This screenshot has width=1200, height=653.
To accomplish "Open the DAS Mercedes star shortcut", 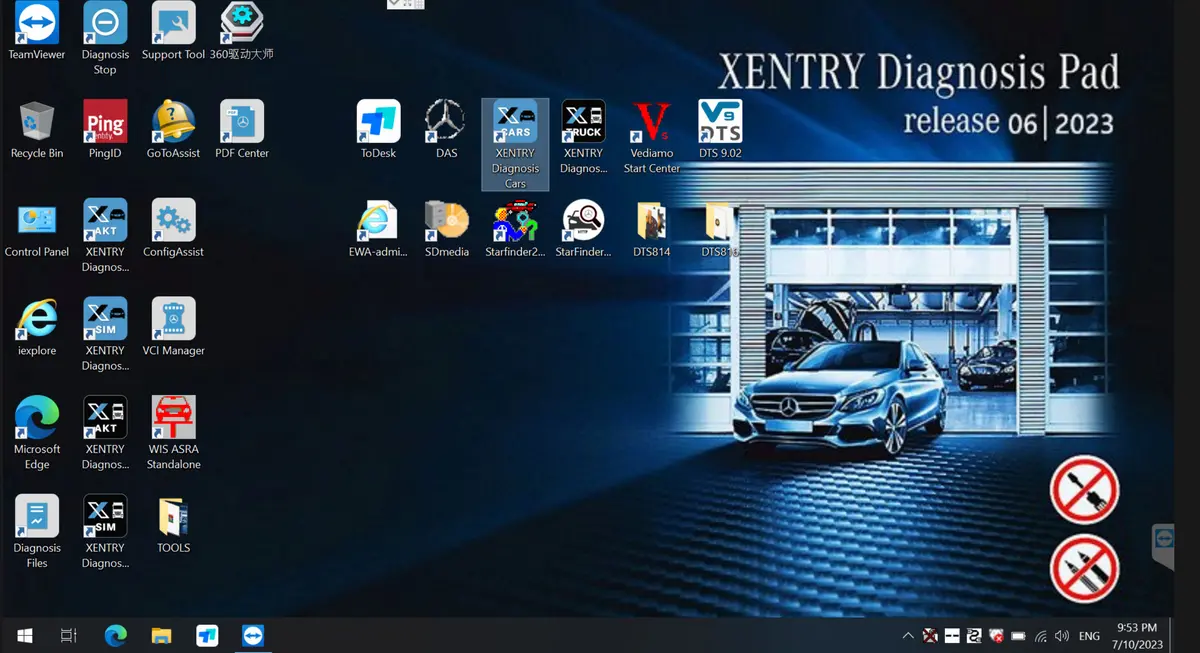I will [446, 129].
